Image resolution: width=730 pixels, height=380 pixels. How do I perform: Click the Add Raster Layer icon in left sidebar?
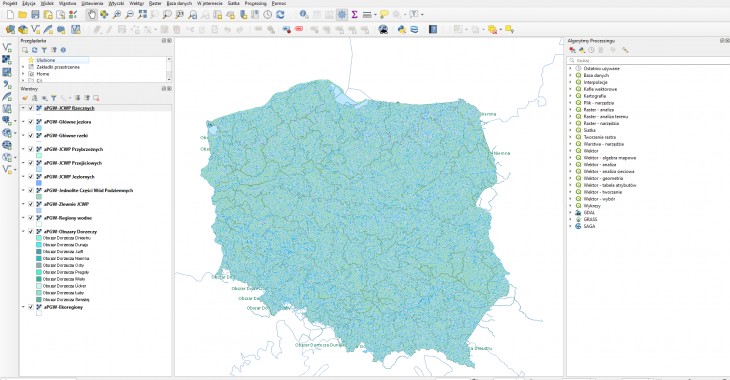pos(7,60)
